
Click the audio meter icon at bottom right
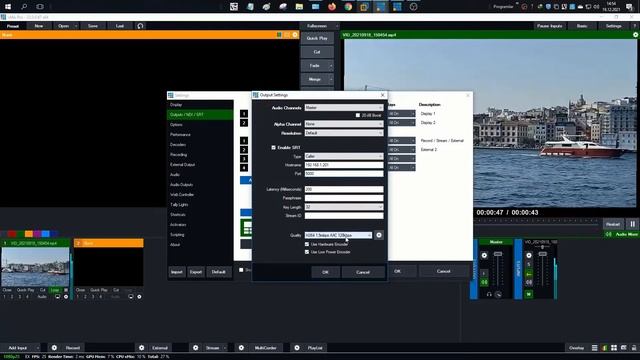604,348
